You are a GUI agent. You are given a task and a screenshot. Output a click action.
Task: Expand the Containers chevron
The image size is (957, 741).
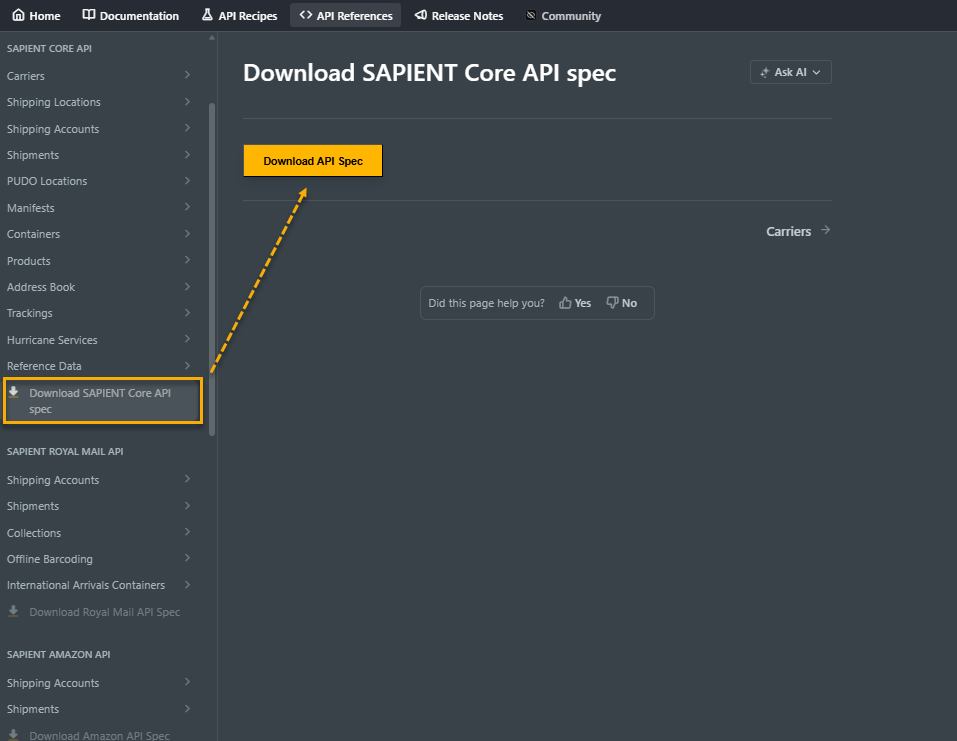[x=187, y=234]
